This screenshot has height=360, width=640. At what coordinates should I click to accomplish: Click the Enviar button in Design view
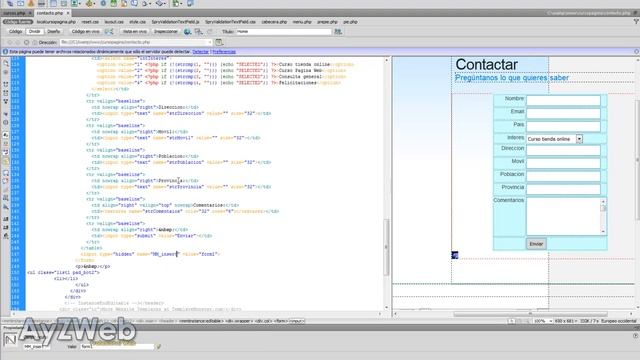(x=536, y=244)
